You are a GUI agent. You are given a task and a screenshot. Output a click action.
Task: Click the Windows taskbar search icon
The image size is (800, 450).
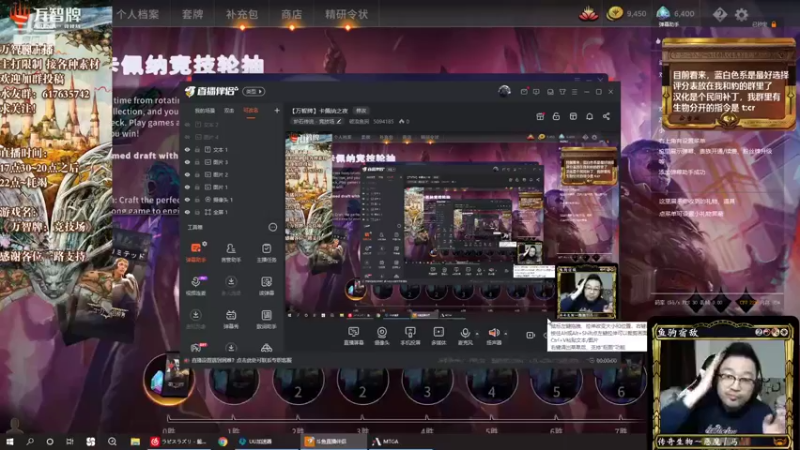coord(30,441)
